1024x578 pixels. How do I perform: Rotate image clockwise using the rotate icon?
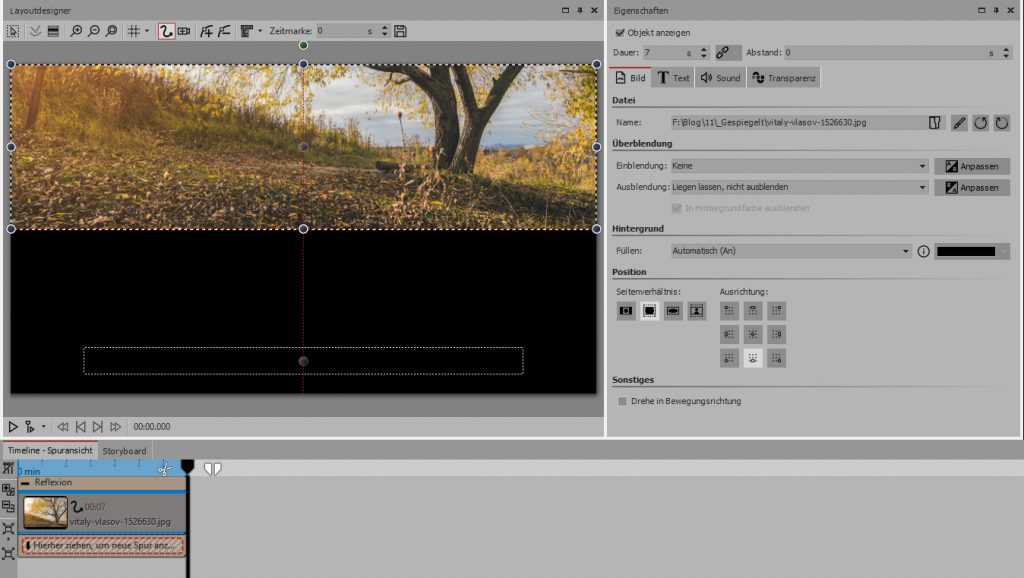coord(1001,122)
